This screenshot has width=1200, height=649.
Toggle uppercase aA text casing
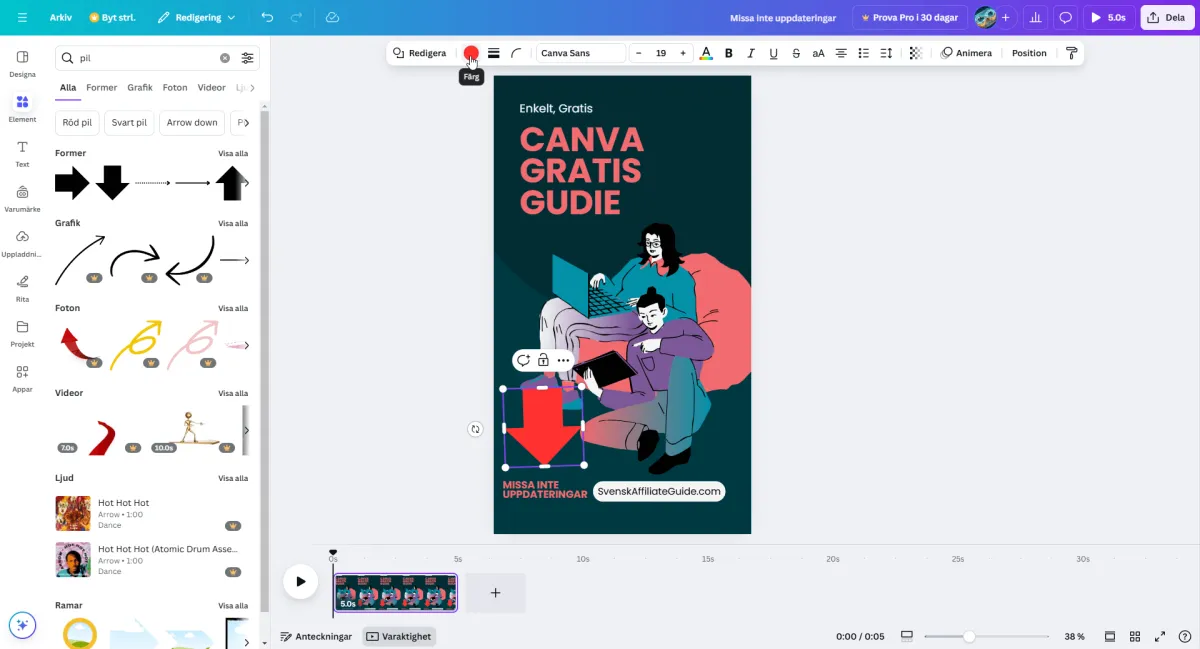(818, 53)
